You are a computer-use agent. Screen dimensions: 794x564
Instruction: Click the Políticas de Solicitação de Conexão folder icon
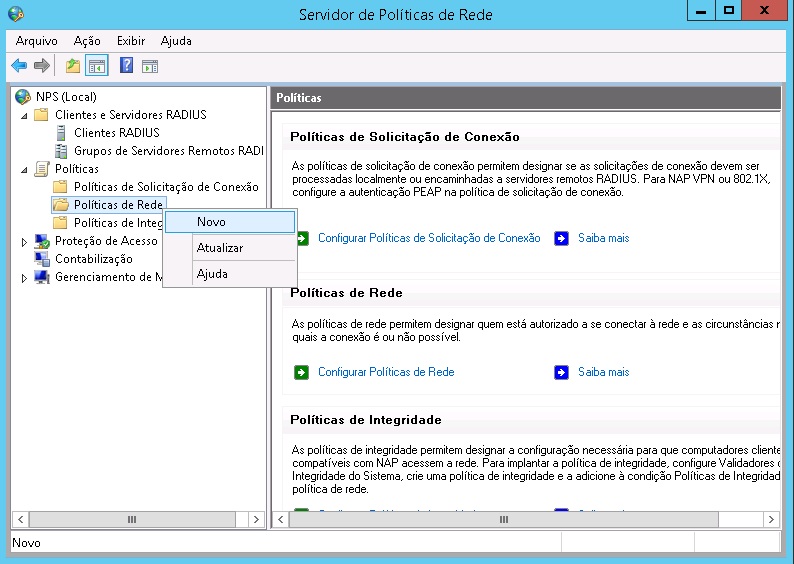coord(60,187)
